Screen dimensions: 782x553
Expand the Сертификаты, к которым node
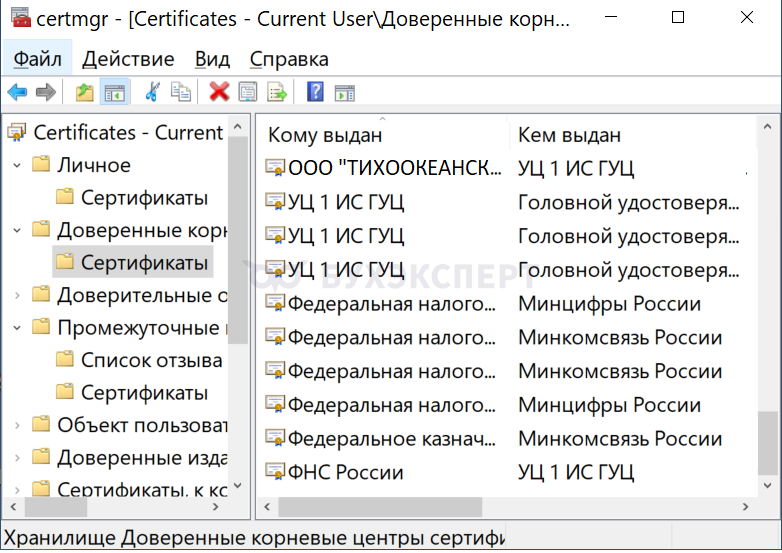tap(17, 490)
